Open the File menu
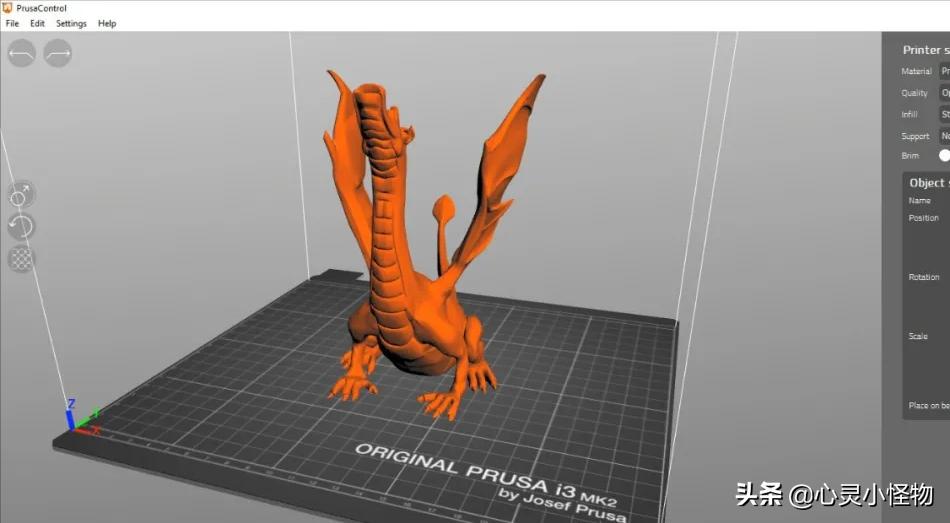 pos(12,24)
